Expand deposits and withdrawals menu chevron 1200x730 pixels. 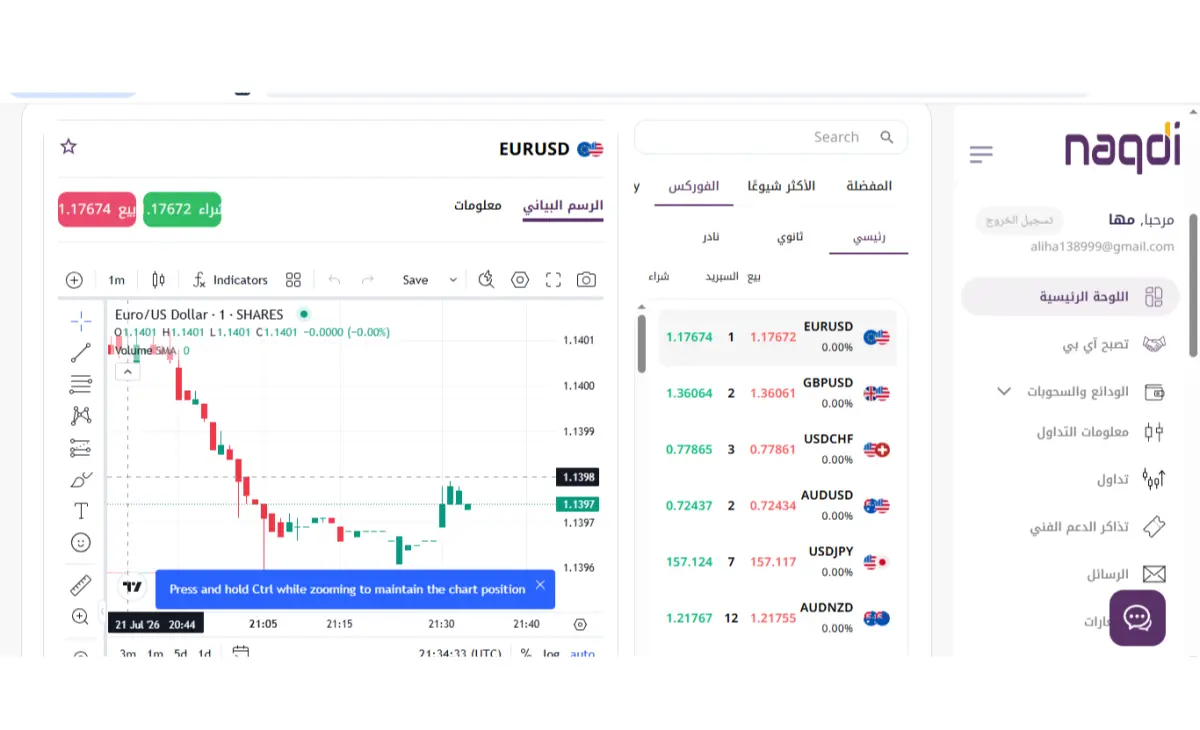pos(1004,391)
